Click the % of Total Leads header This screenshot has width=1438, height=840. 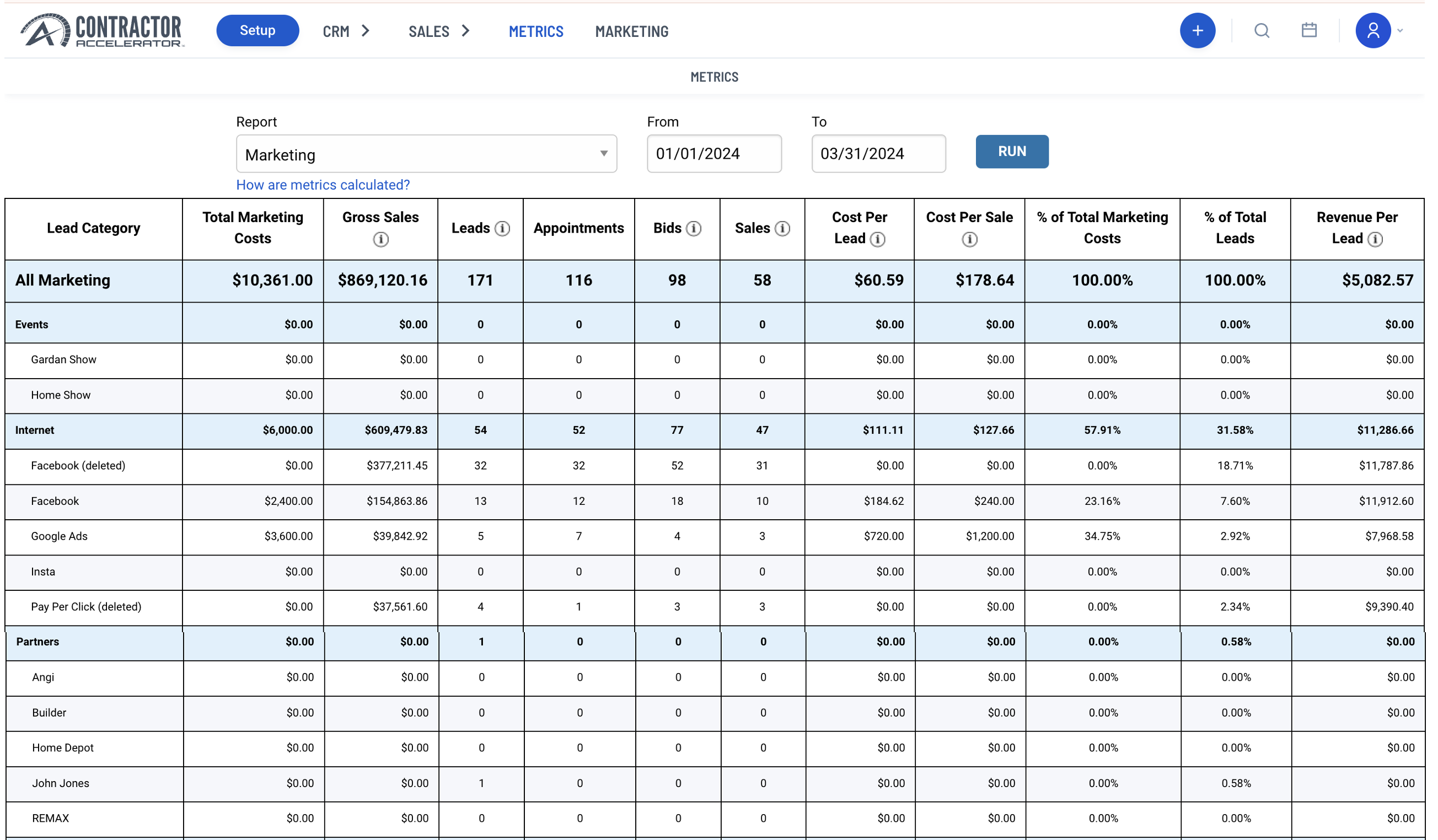tap(1235, 228)
